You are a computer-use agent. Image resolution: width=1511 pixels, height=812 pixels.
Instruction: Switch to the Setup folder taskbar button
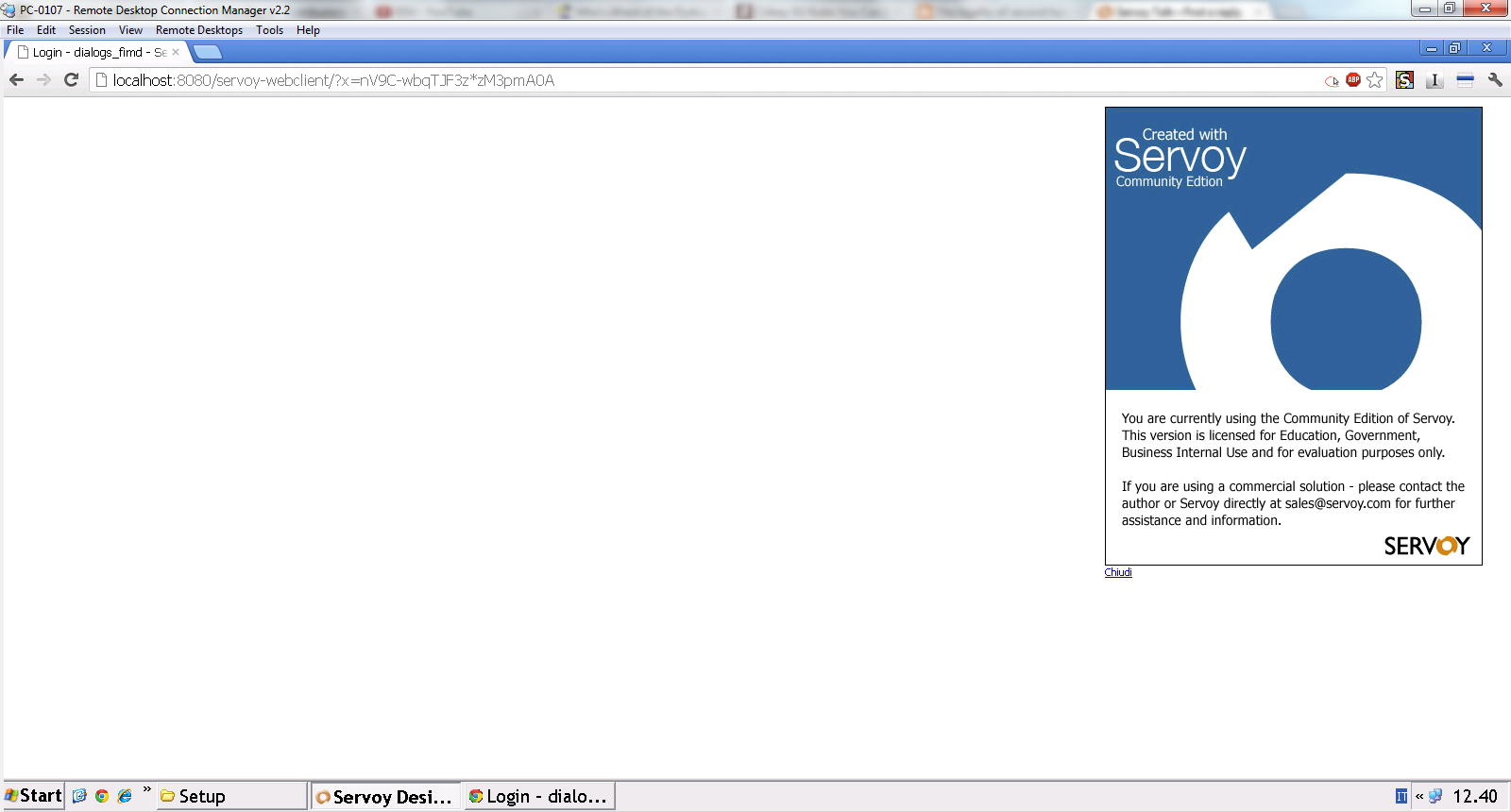pyautogui.click(x=232, y=796)
